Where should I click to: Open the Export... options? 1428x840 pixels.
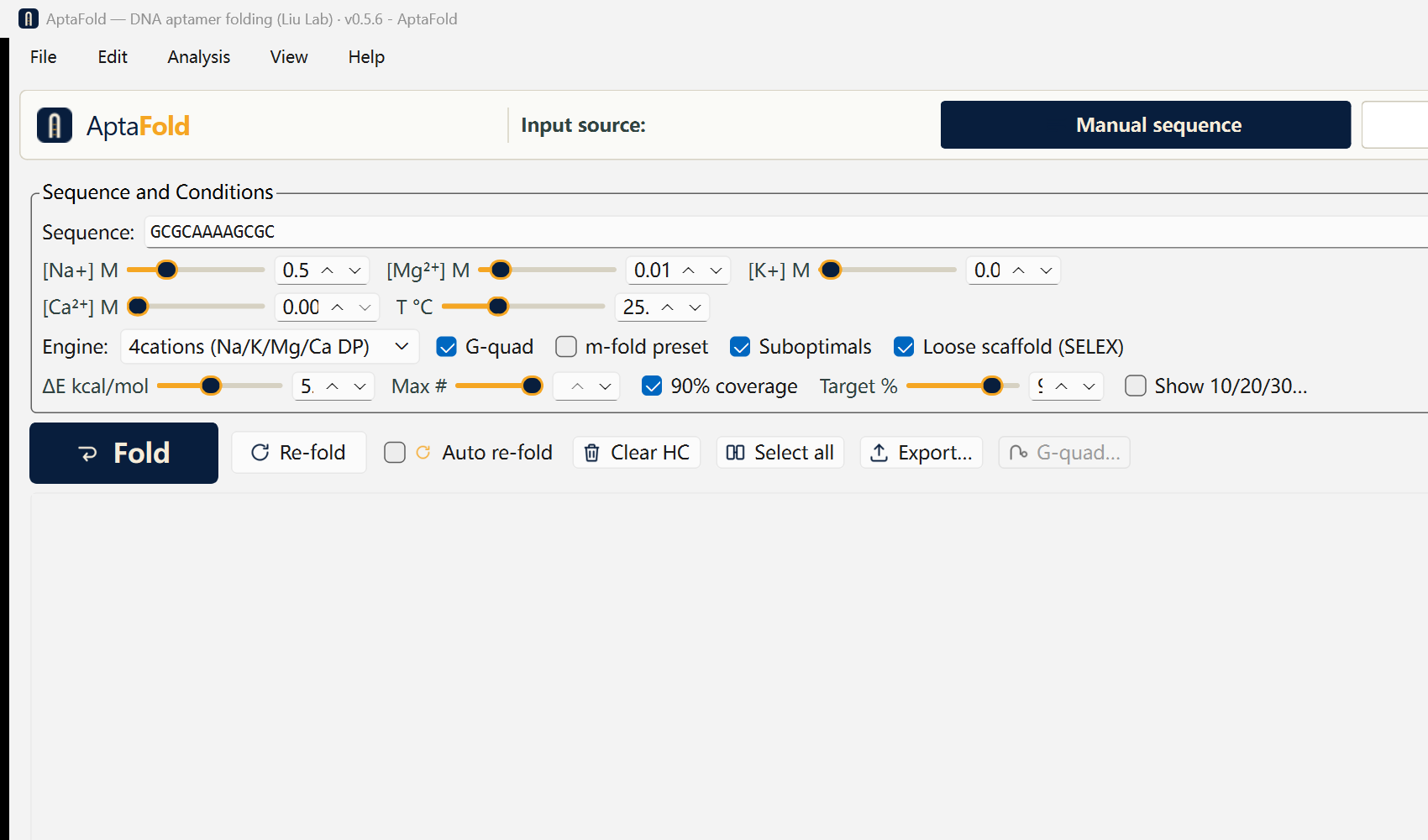pyautogui.click(x=921, y=453)
